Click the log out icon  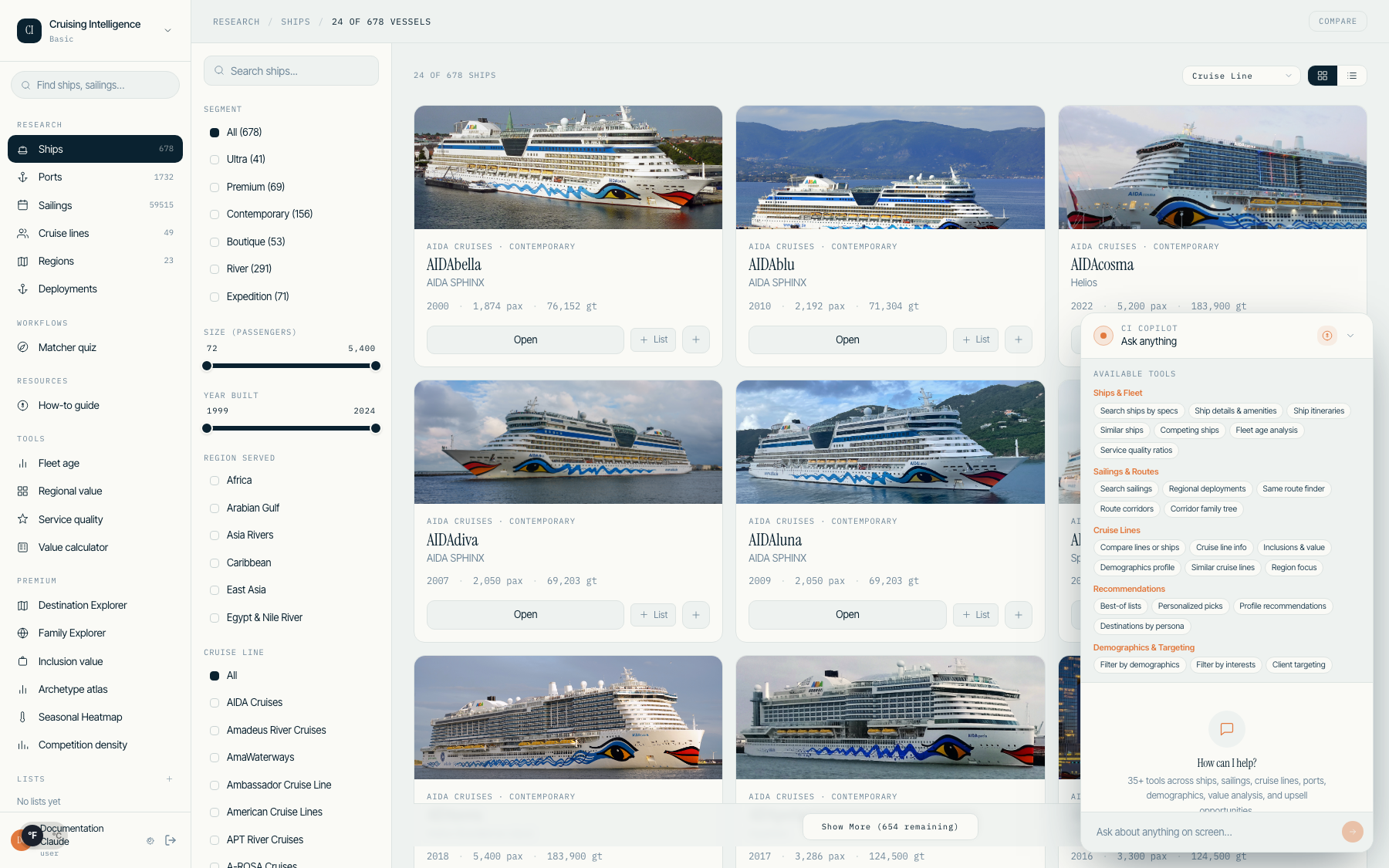pos(171,840)
